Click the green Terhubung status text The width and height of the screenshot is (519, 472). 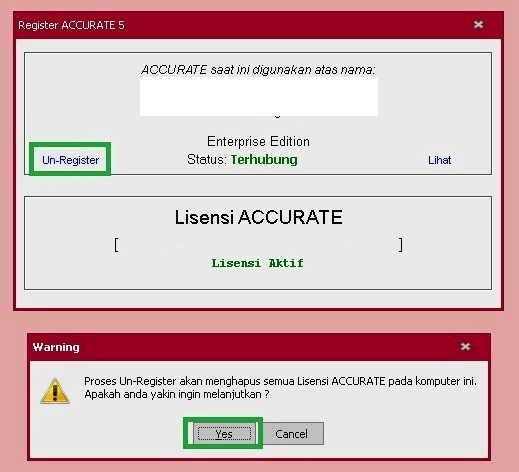pyautogui.click(x=264, y=160)
